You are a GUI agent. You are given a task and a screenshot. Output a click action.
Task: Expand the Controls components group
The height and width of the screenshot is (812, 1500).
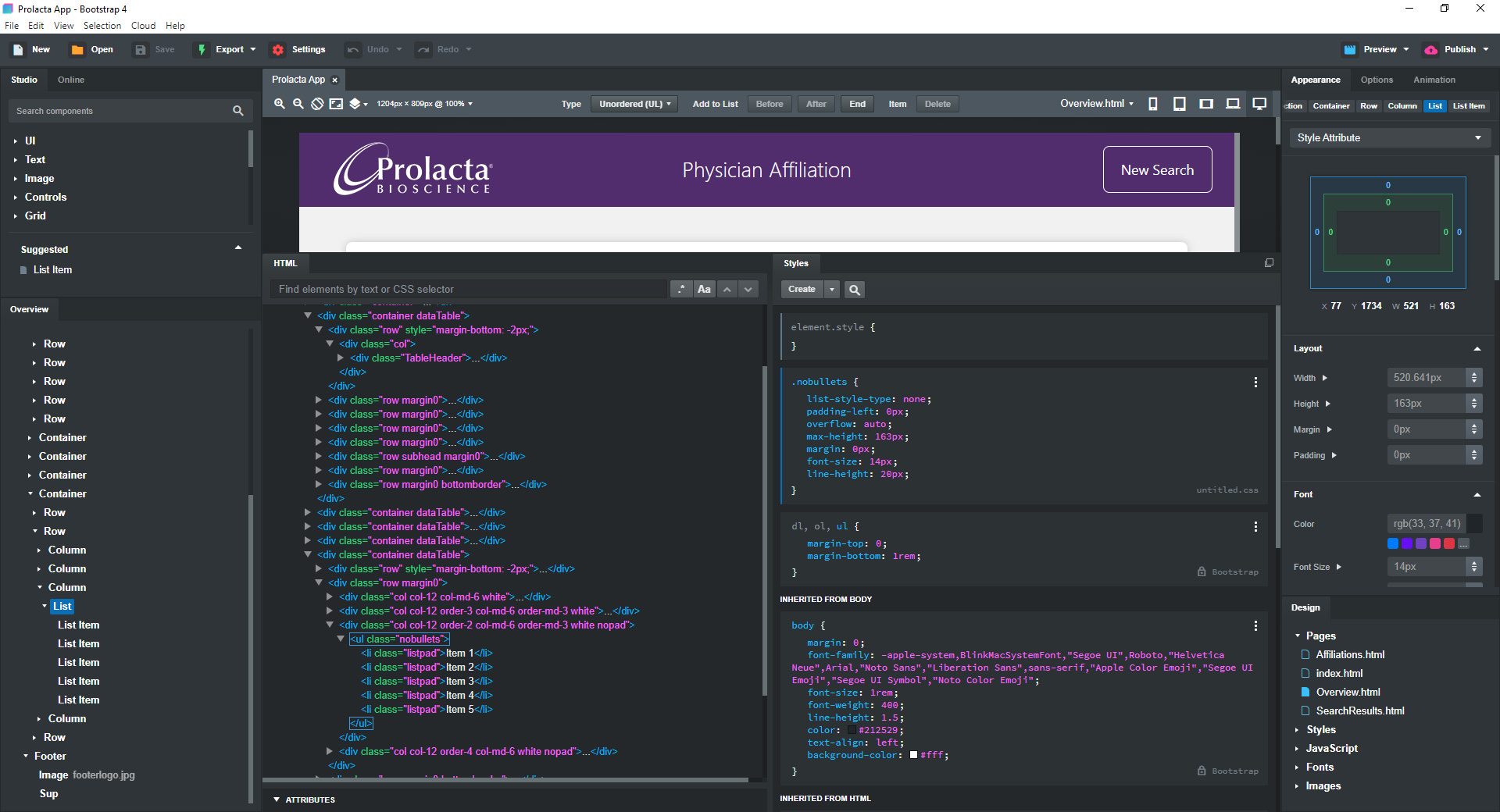(15, 198)
